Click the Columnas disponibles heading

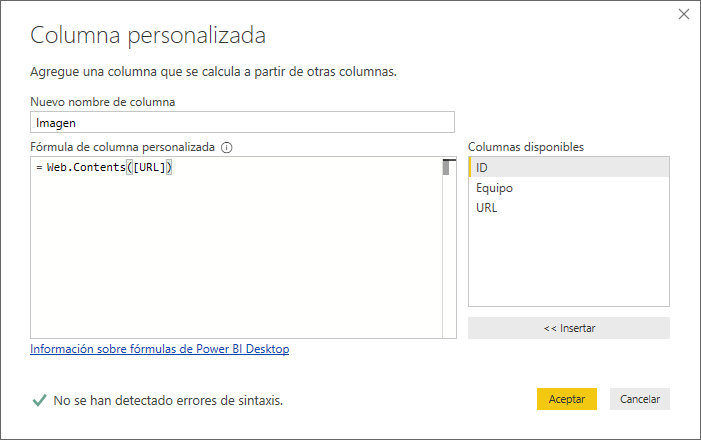tap(526, 147)
